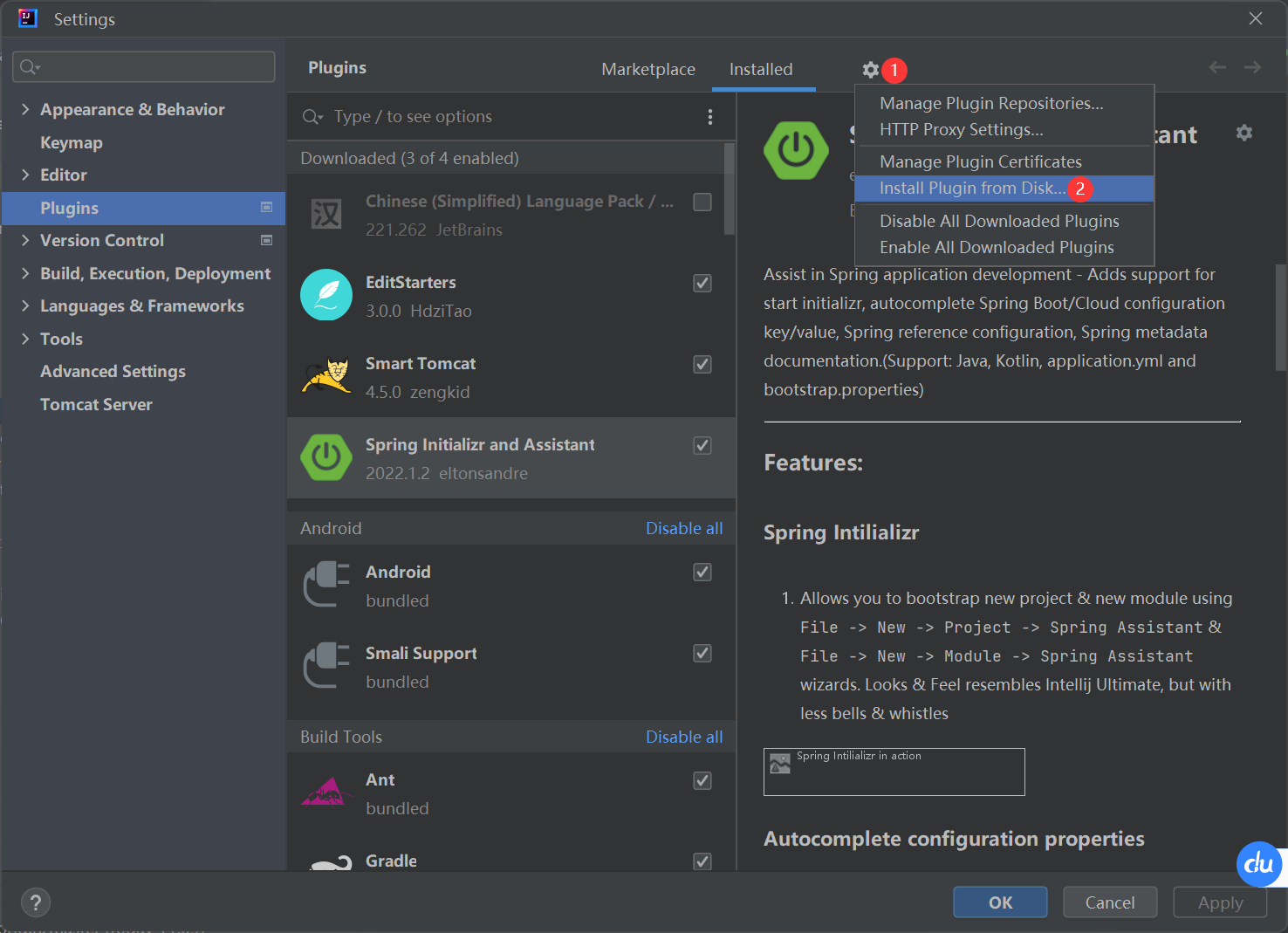Screen dimensions: 1288x933
Task: Click the OK button
Action: point(1000,902)
